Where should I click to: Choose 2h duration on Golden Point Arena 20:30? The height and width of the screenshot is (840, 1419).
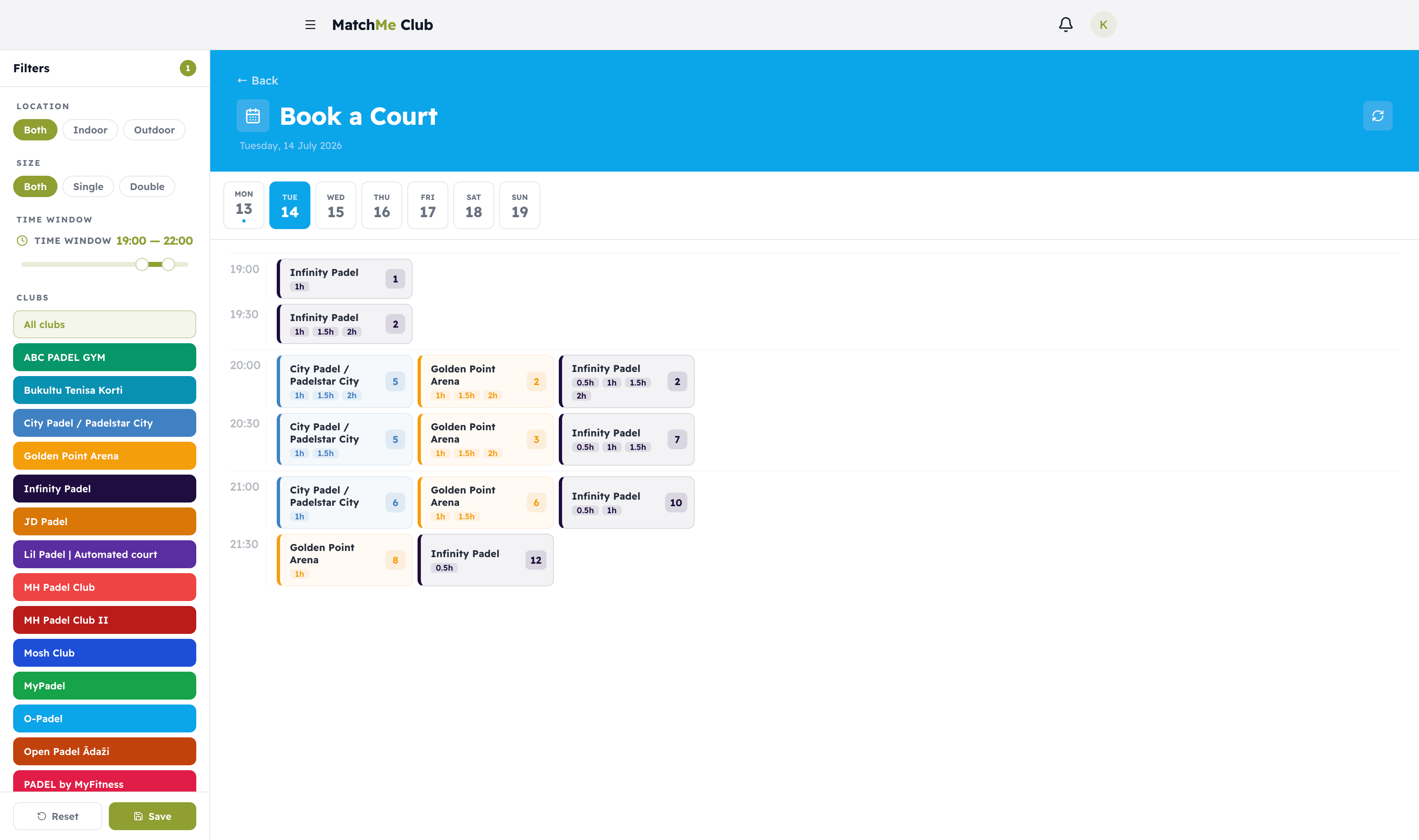[x=492, y=453]
